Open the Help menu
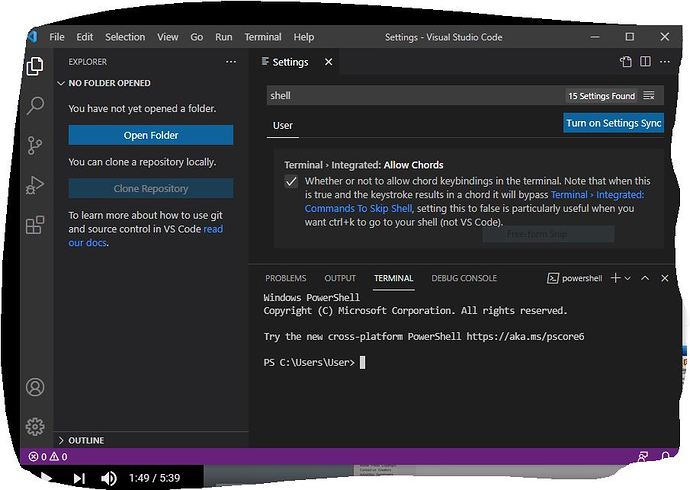 click(304, 37)
